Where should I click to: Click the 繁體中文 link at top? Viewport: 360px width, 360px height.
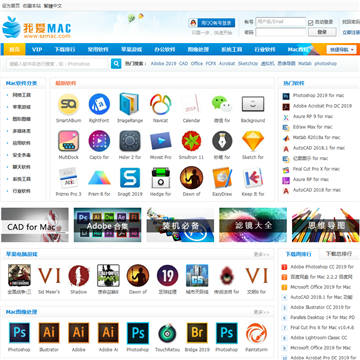click(x=53, y=6)
